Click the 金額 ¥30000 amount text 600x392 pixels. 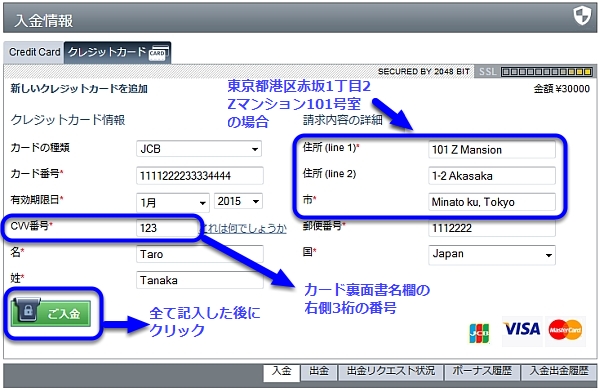[x=561, y=89]
